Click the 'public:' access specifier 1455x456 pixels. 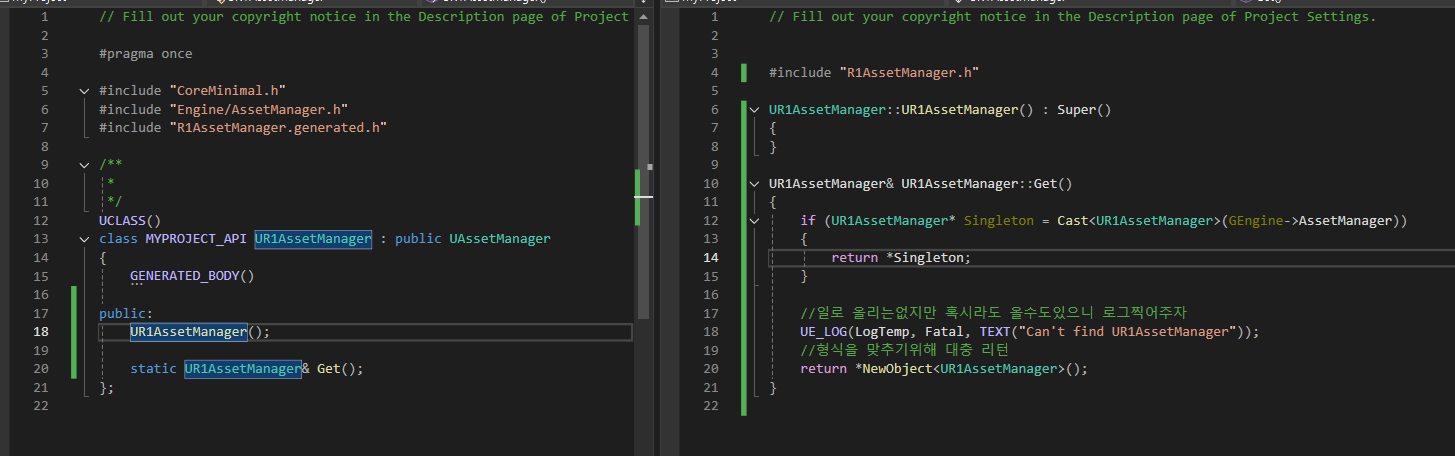126,313
